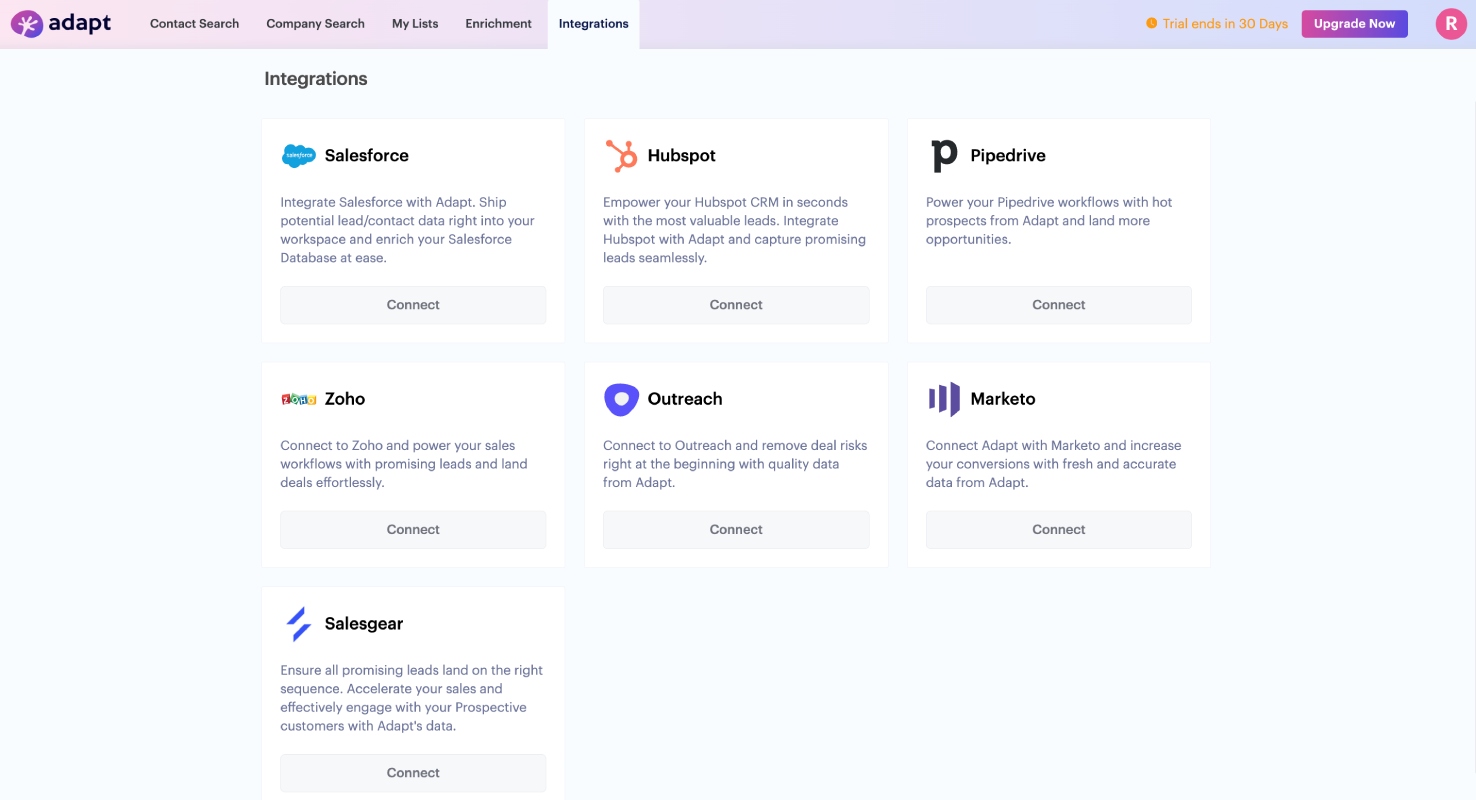Connect the Salesforce integration
Screen dimensions: 1476x800
(x=413, y=305)
